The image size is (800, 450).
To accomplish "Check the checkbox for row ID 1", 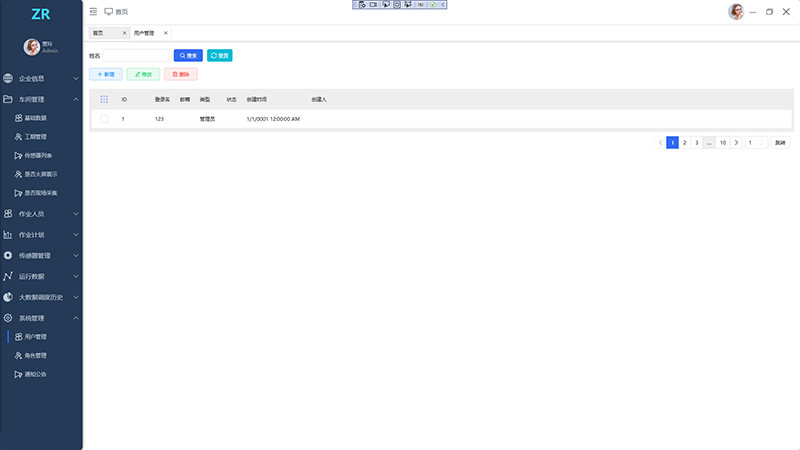I will (104, 119).
